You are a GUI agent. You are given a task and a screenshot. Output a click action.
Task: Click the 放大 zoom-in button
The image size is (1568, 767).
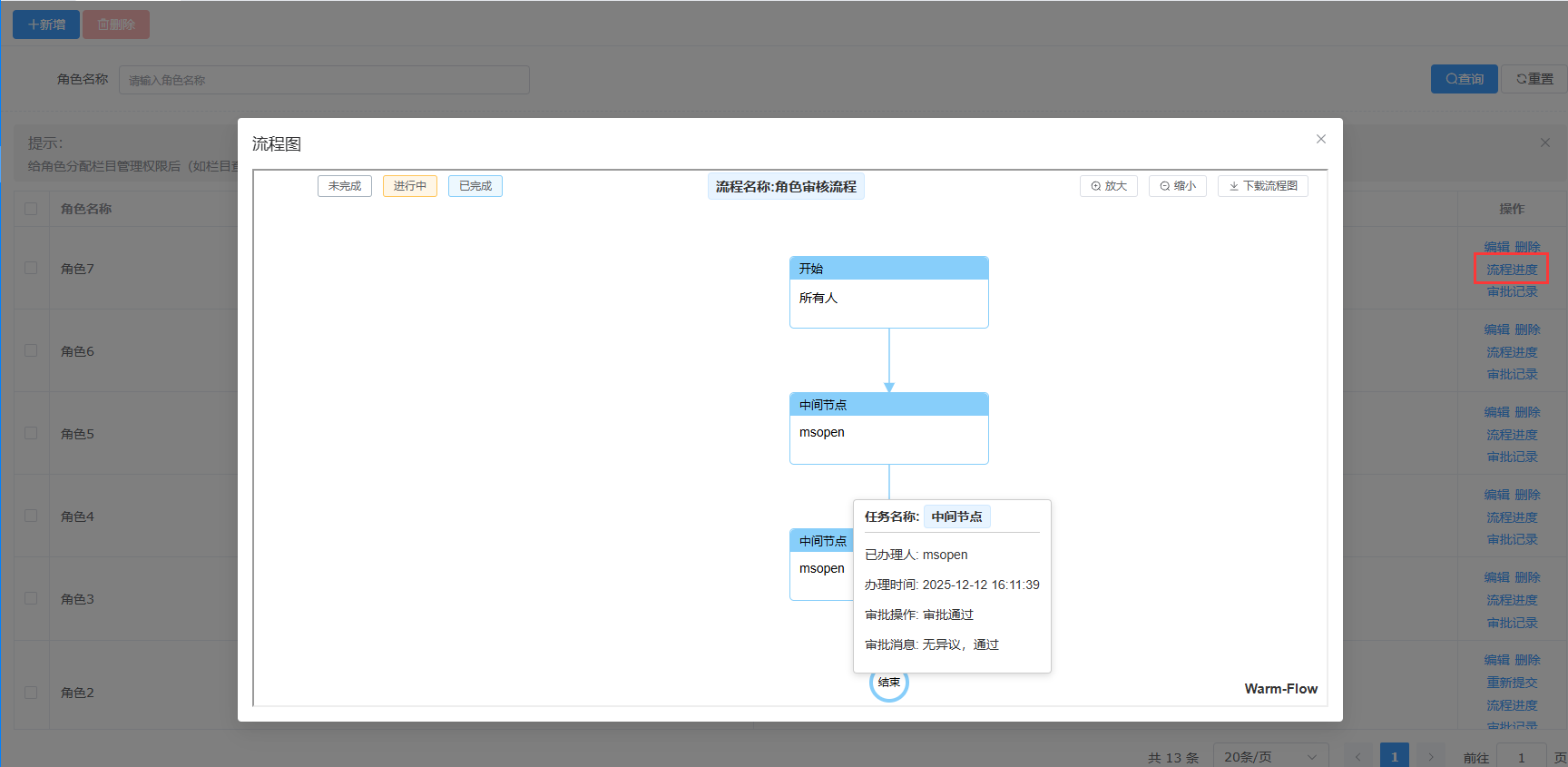click(1108, 186)
